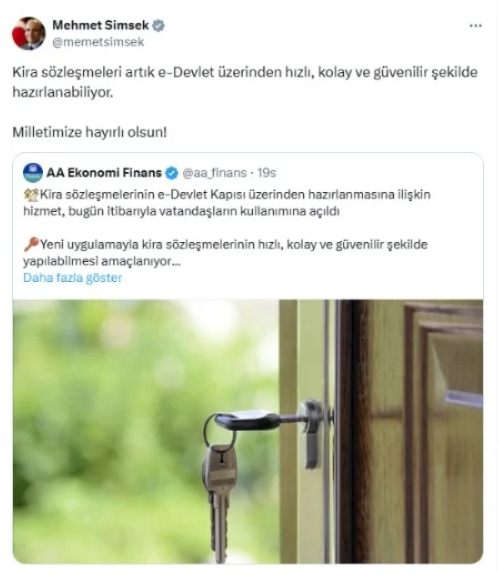Click the blue verified badge beside AA Ekonomi Finans
The height and width of the screenshot is (579, 498).
coord(172,173)
